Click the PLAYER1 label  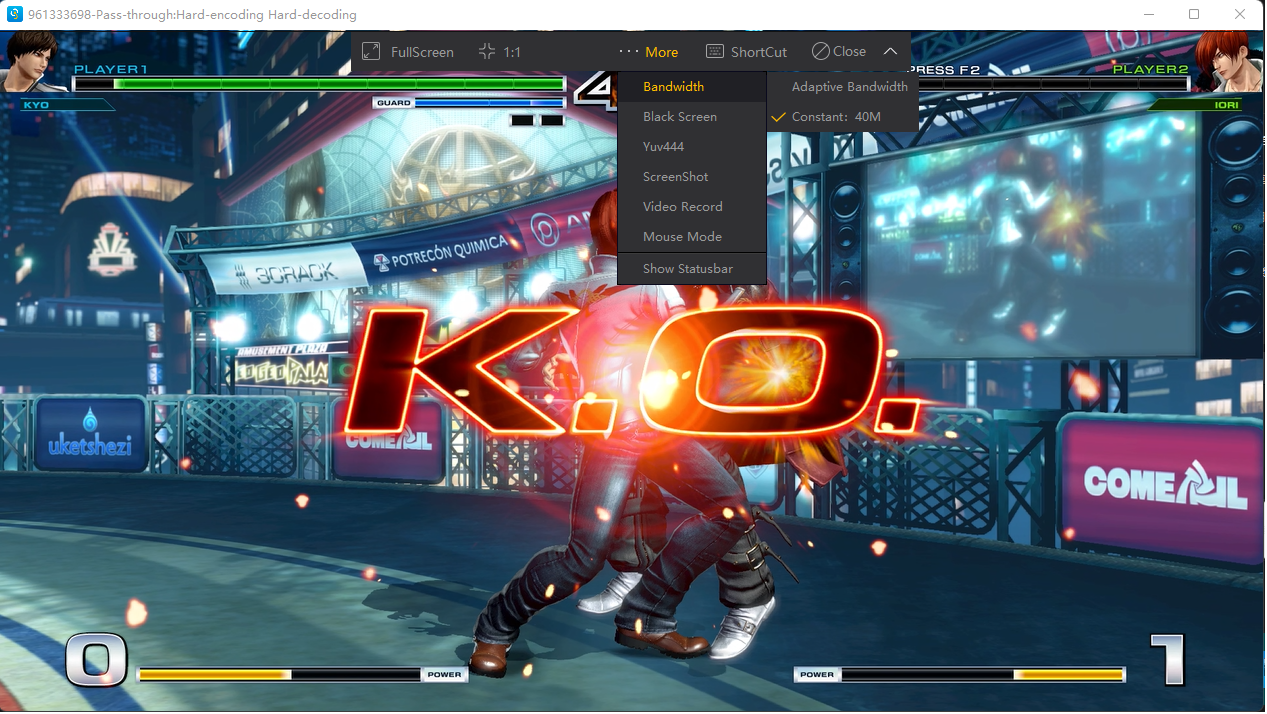click(111, 69)
